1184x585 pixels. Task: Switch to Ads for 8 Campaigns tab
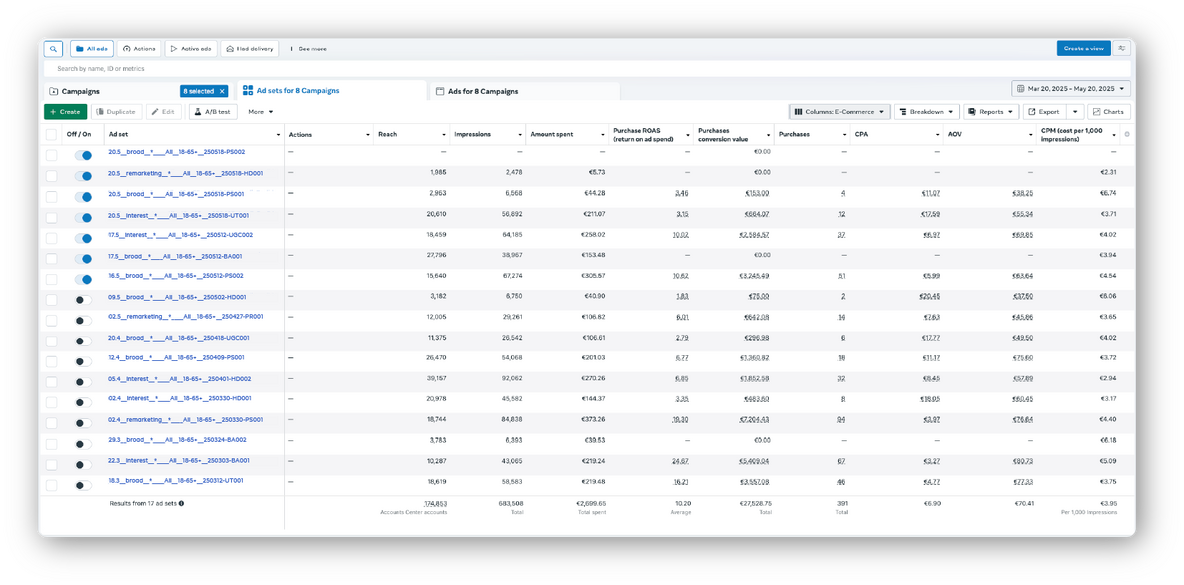pyautogui.click(x=482, y=91)
